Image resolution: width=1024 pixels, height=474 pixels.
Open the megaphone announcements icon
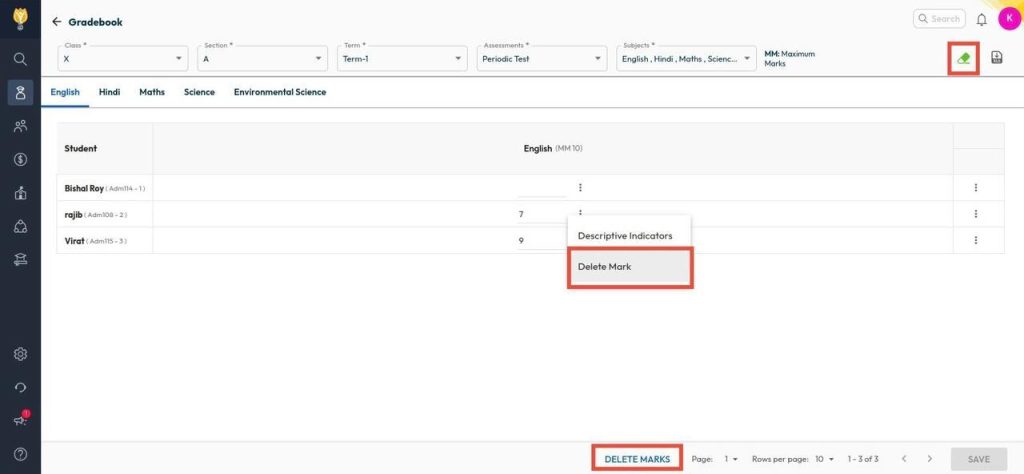[20, 420]
